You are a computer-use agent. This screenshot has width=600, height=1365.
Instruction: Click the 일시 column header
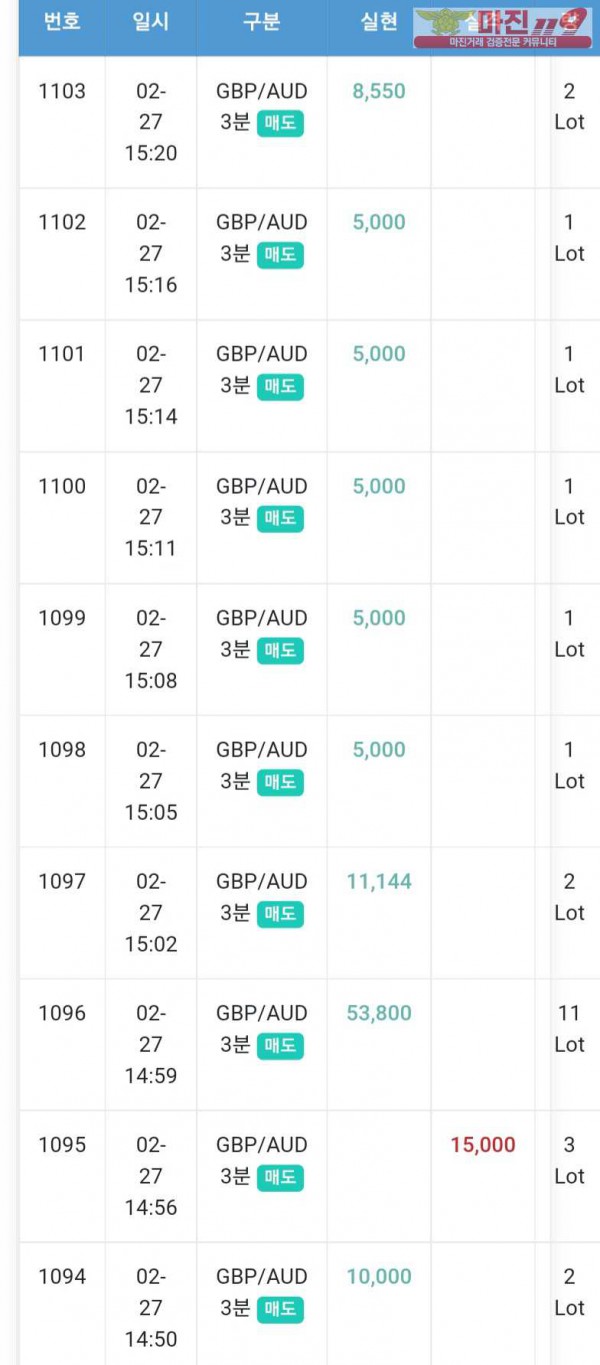click(150, 23)
